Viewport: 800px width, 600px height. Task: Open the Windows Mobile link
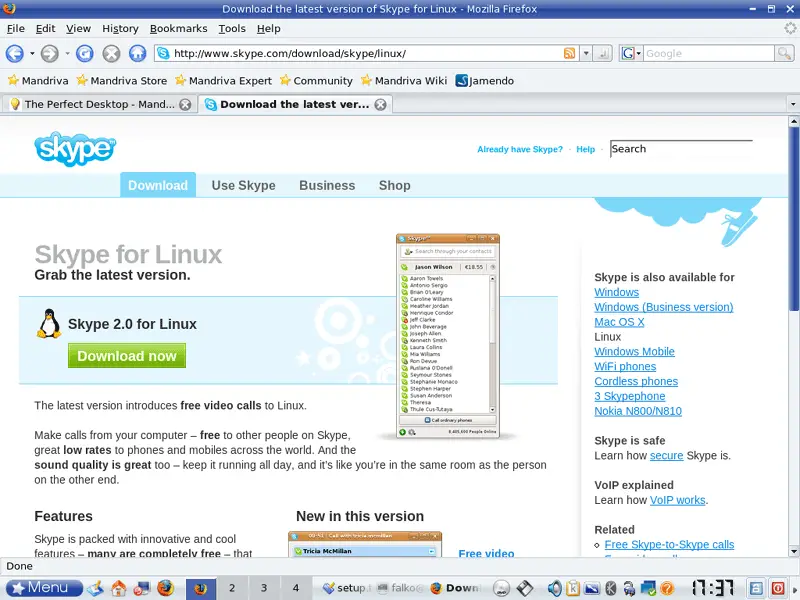point(634,352)
